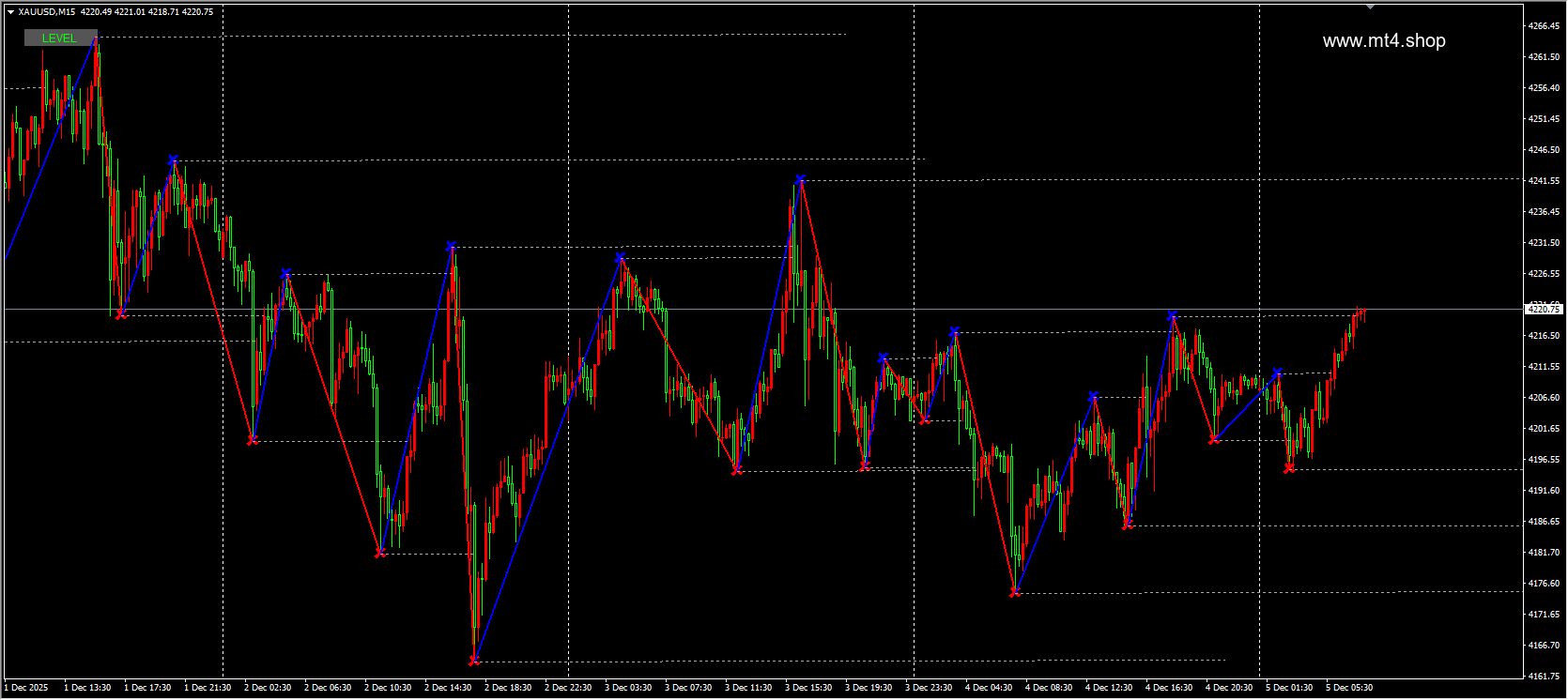Click time axis label 4 Dec 12:30
The width and height of the screenshot is (1568, 700).
click(x=1109, y=688)
